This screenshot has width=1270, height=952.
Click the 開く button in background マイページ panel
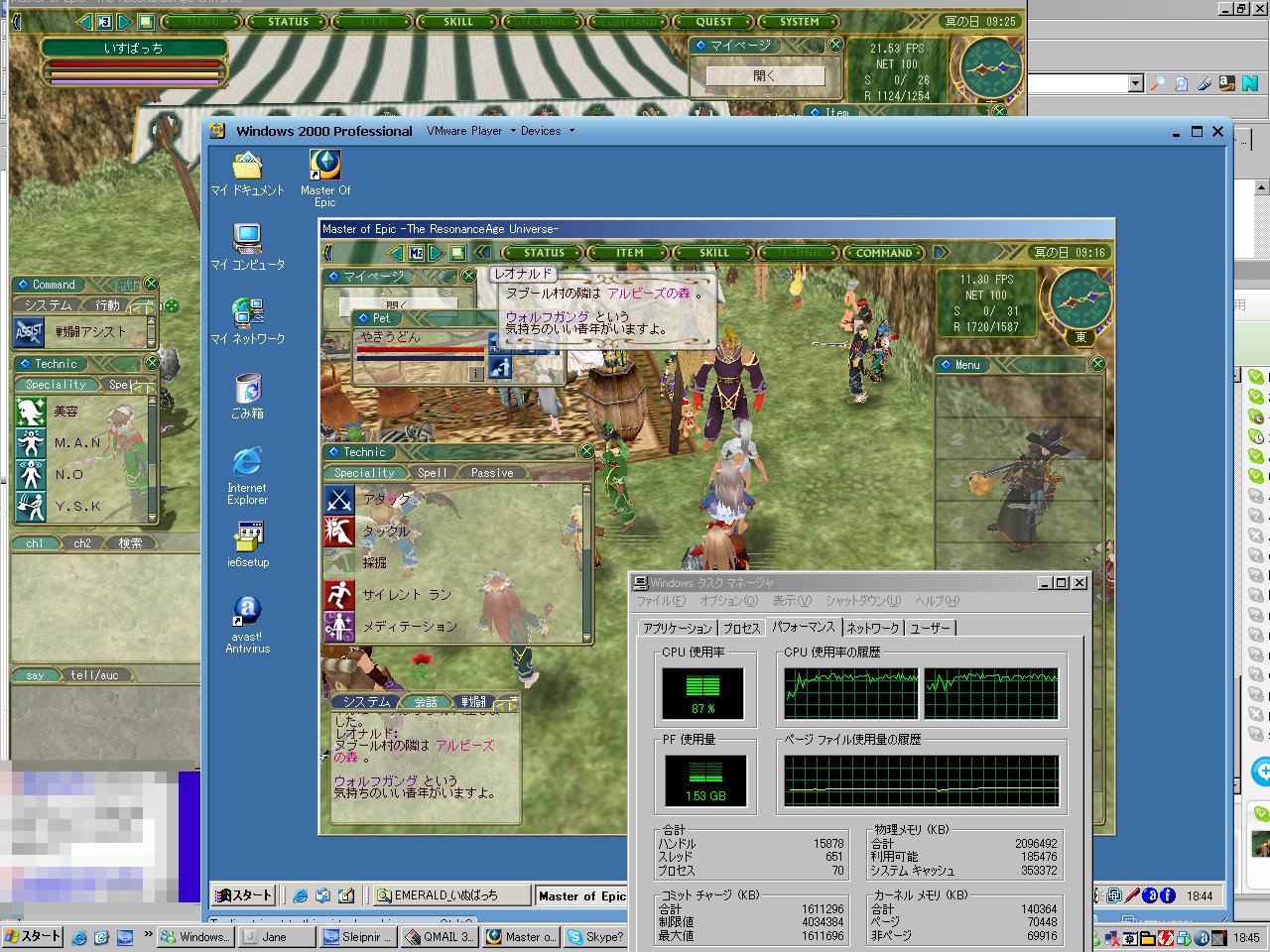coord(765,75)
